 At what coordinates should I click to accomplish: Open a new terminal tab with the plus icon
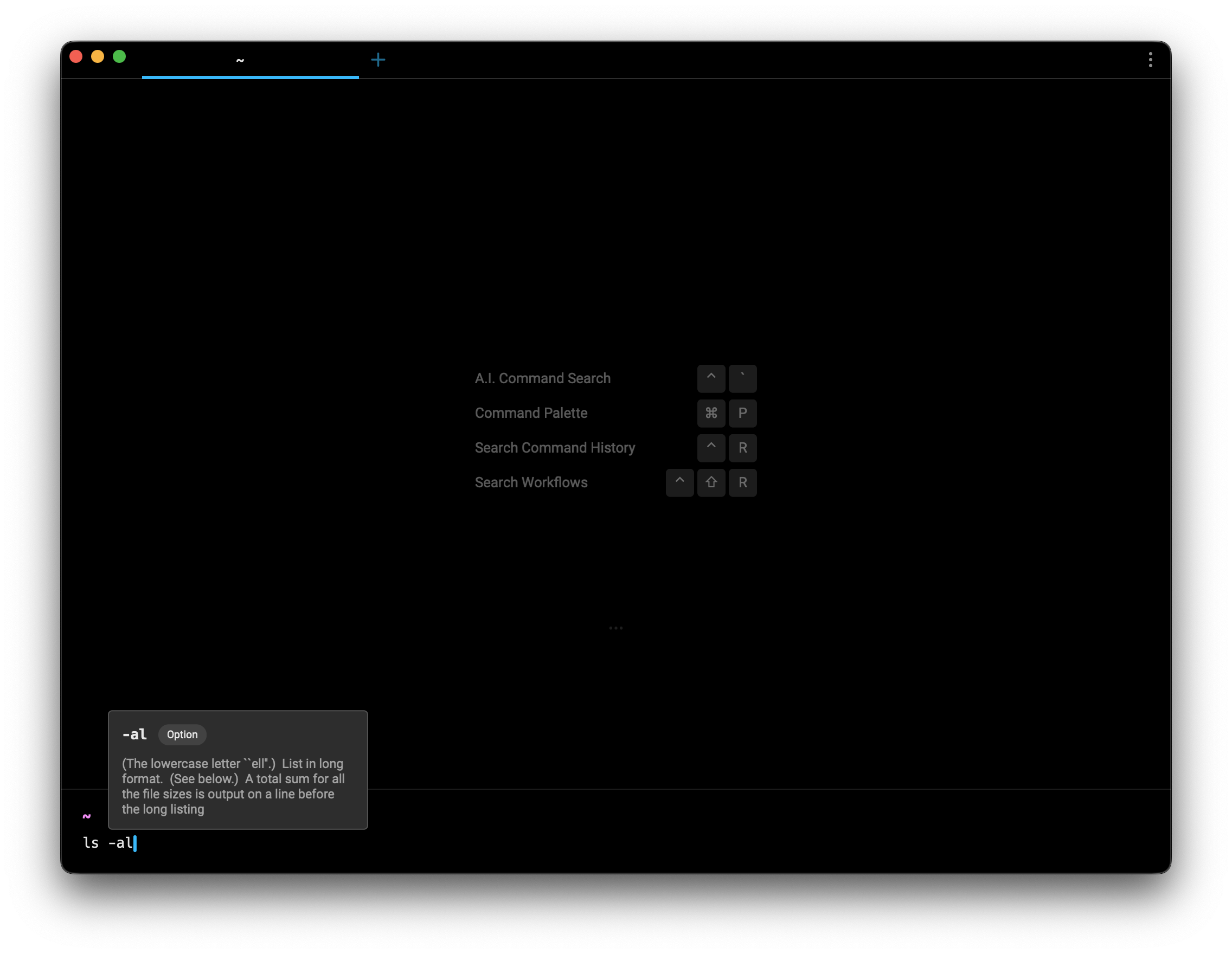[x=378, y=59]
